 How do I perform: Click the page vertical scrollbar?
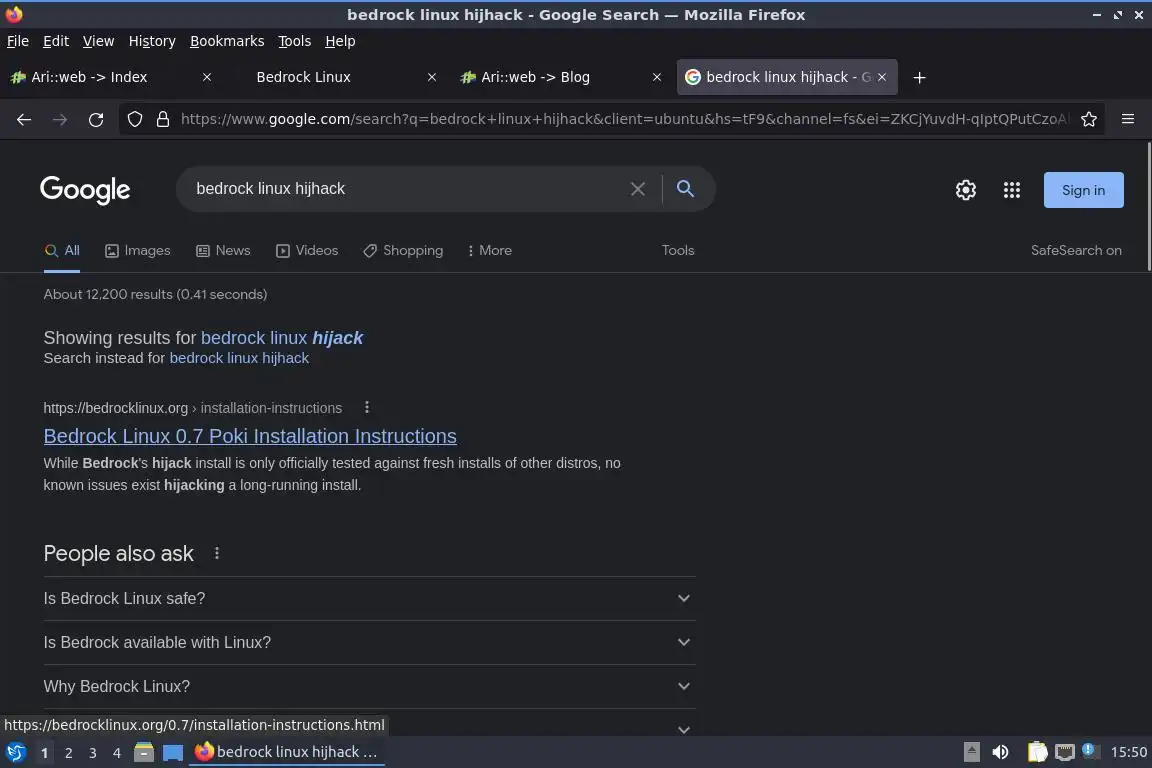click(1148, 207)
